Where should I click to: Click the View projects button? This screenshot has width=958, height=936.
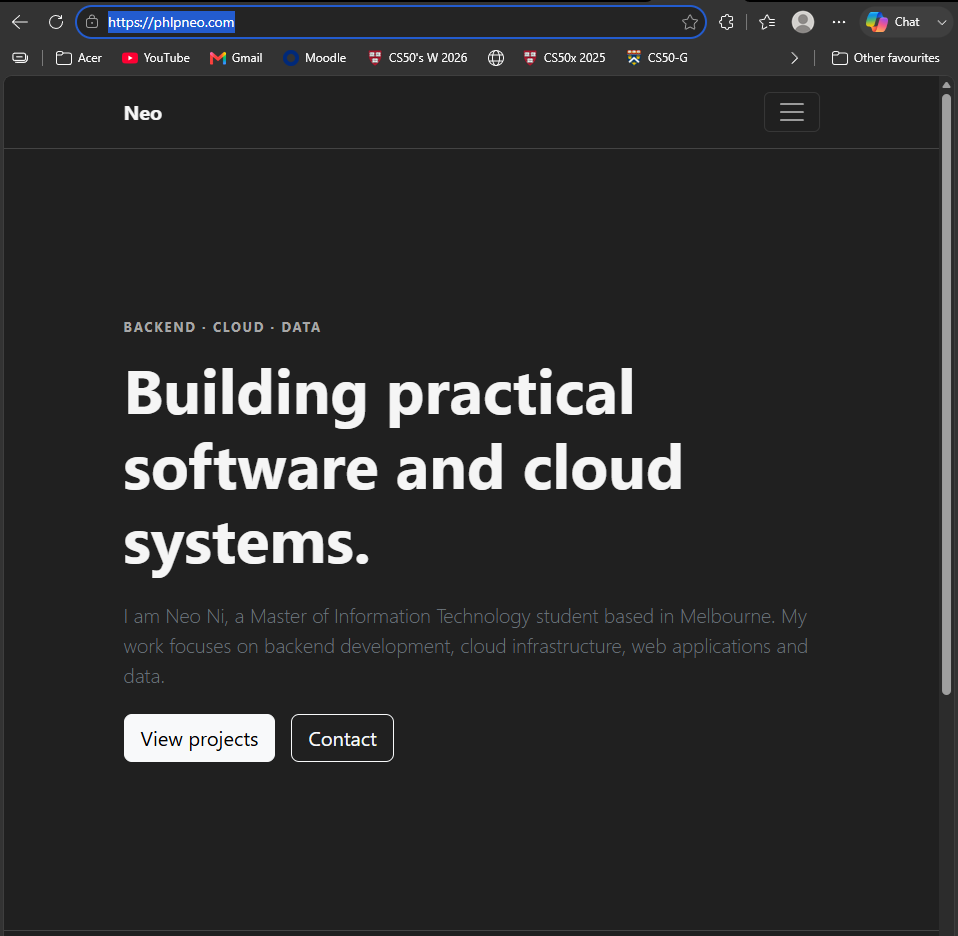199,738
